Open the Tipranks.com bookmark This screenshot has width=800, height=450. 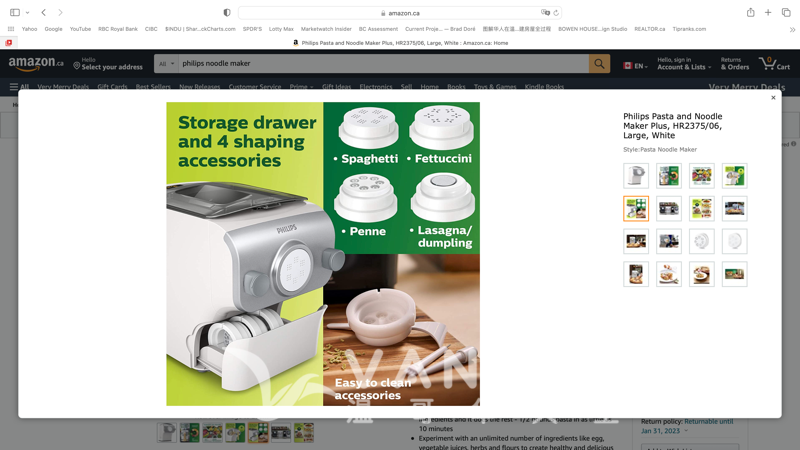[x=689, y=29]
